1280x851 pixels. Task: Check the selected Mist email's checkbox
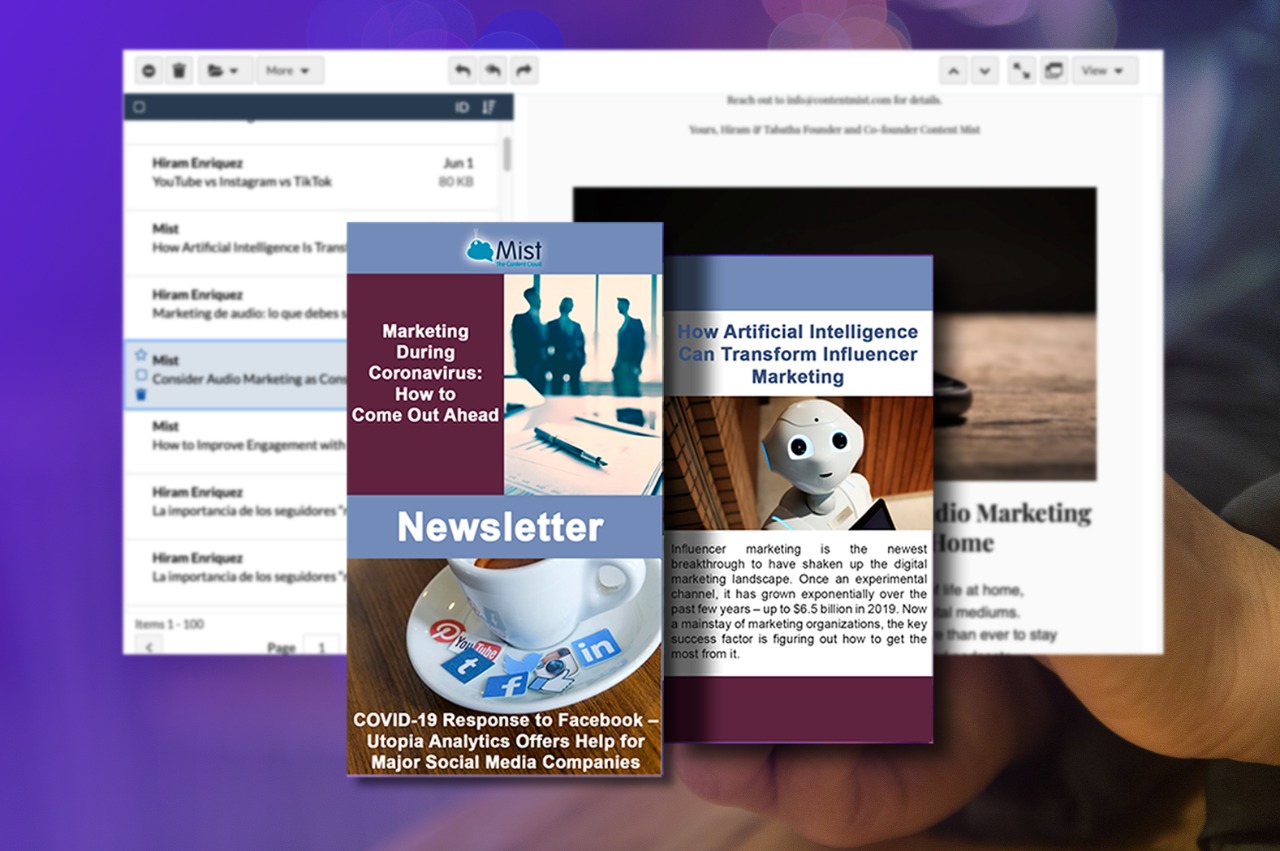(x=143, y=376)
